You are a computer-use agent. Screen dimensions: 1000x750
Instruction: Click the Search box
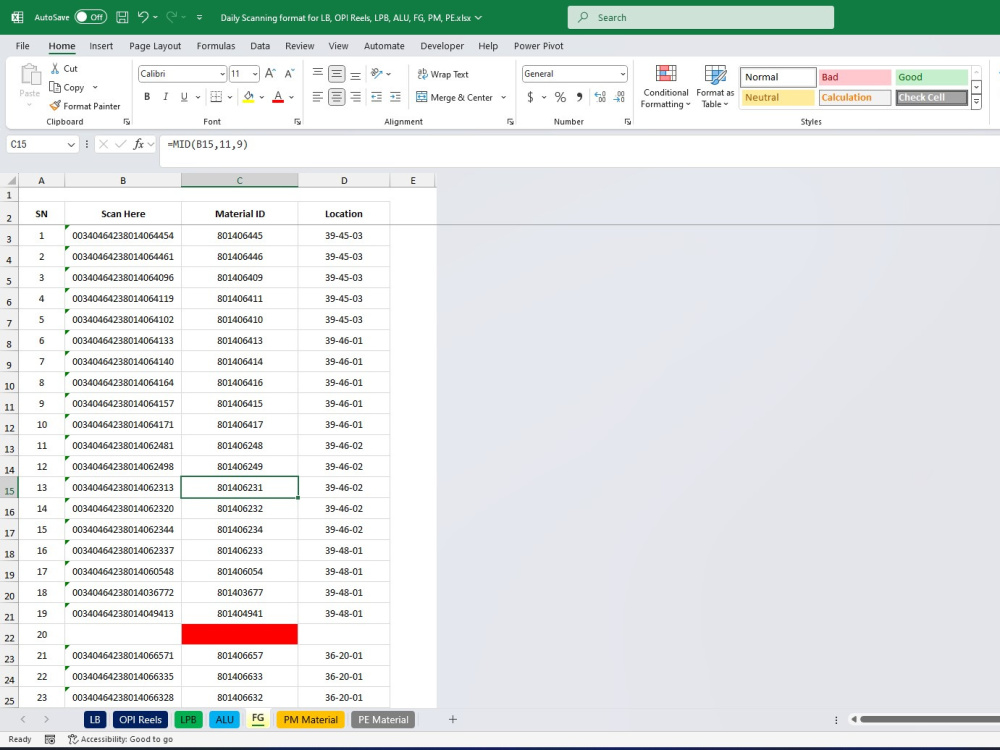[700, 17]
